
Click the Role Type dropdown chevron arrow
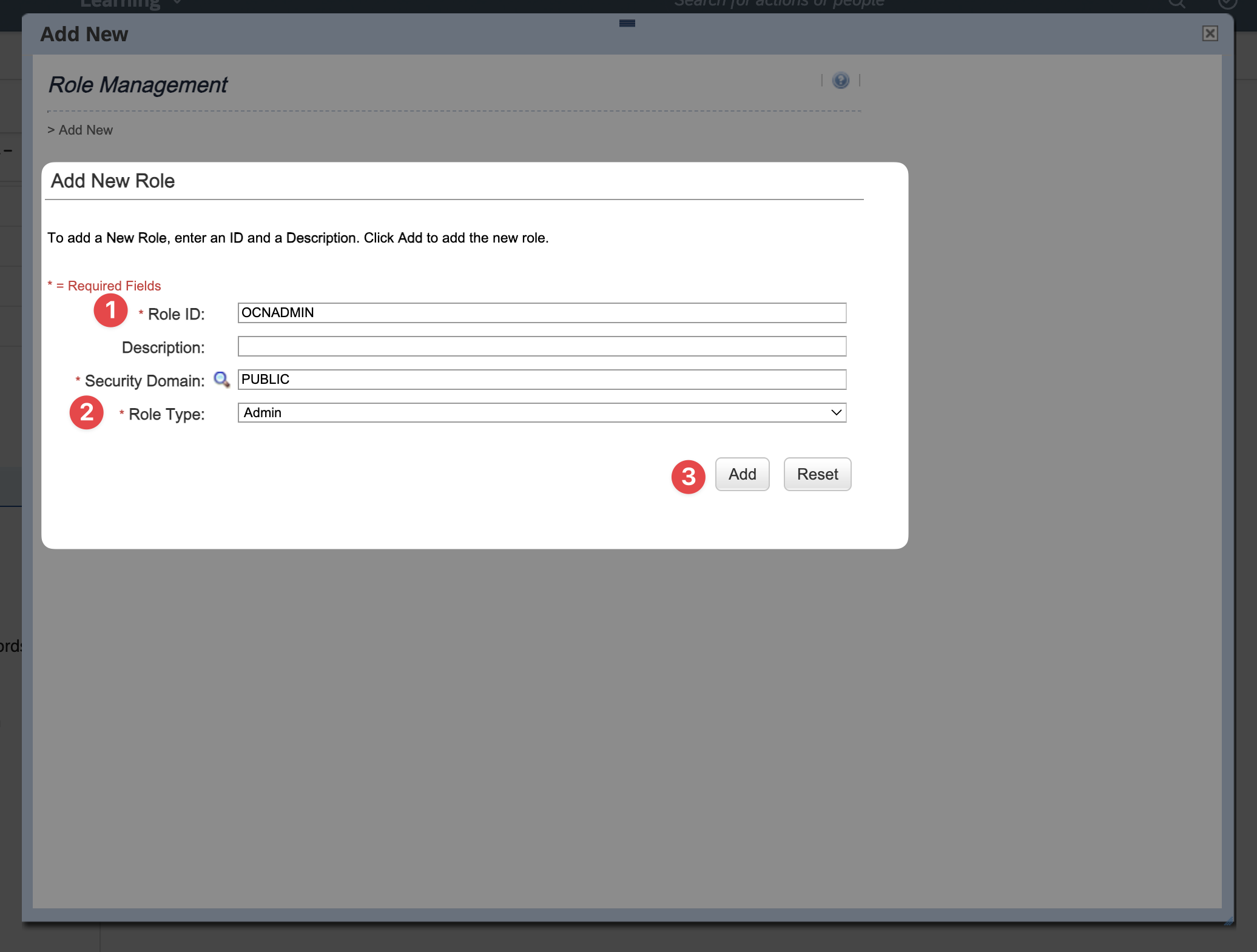click(x=836, y=413)
